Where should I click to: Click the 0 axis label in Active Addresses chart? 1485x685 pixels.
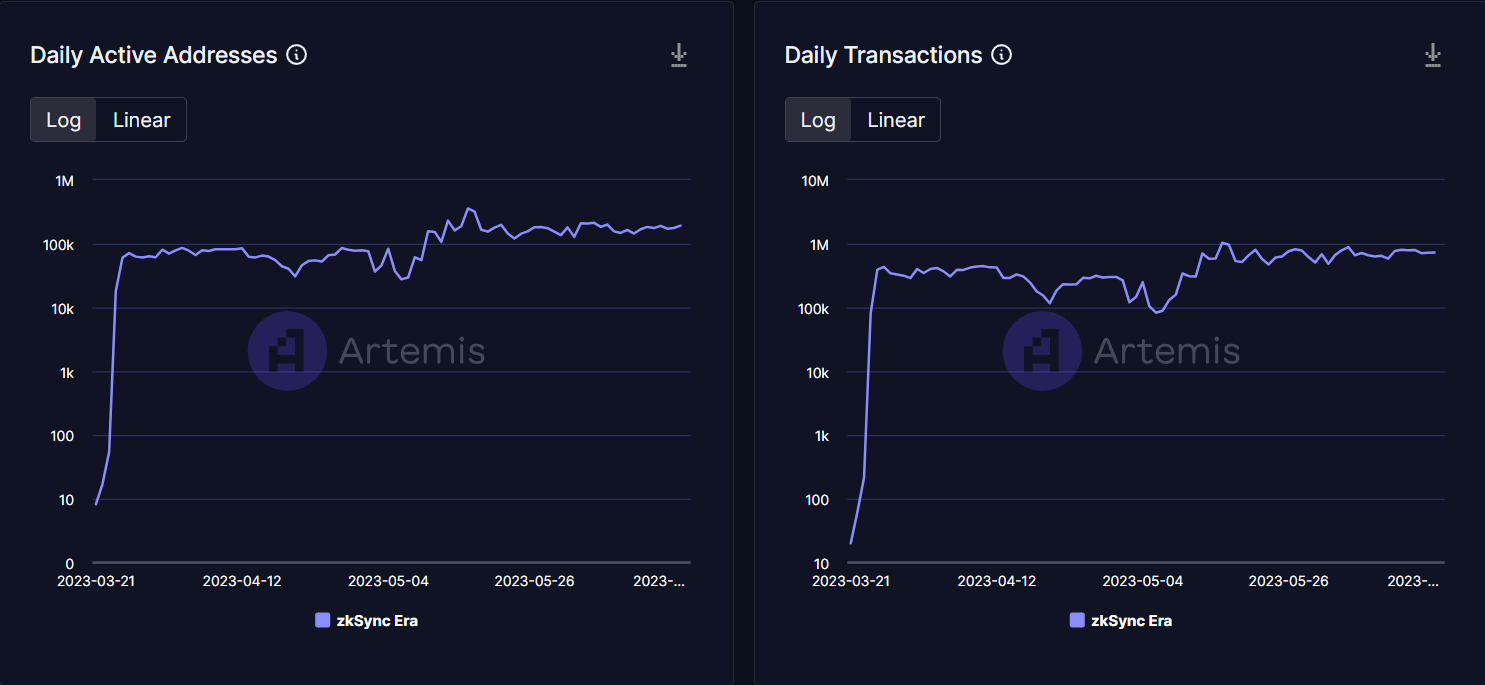(x=70, y=564)
